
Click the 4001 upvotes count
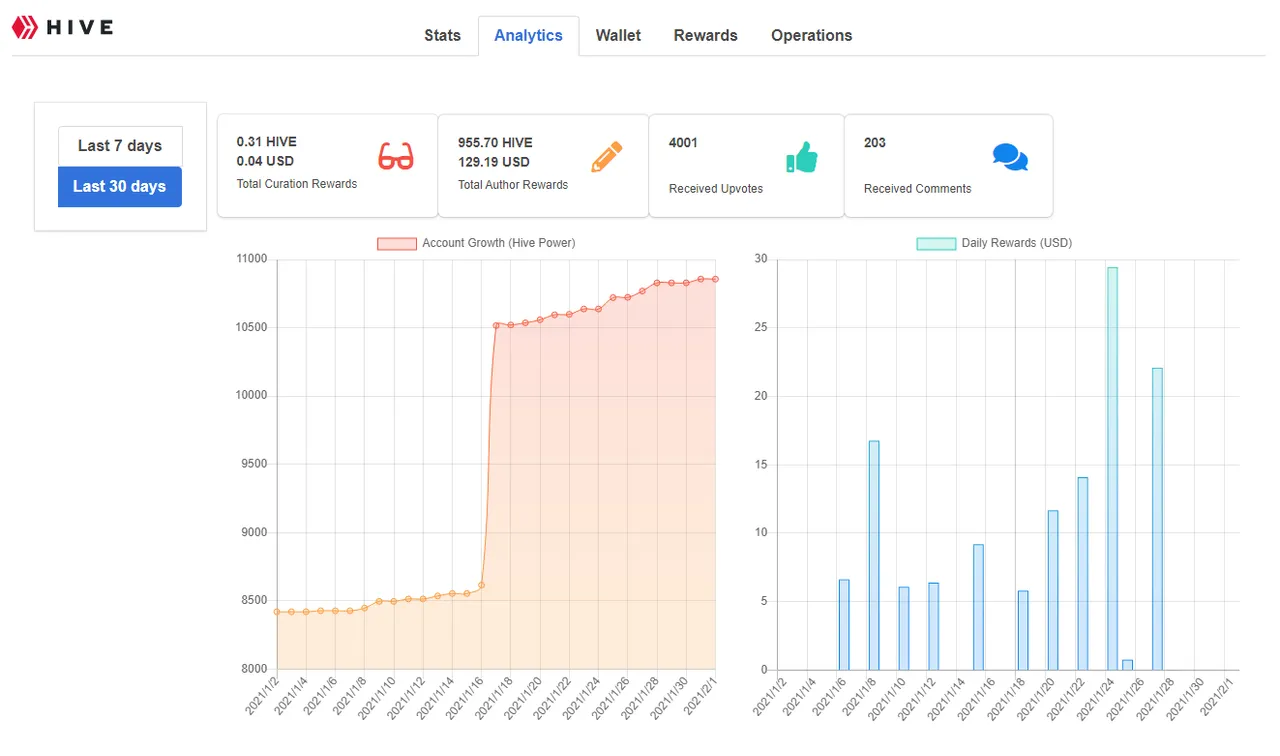click(x=683, y=143)
